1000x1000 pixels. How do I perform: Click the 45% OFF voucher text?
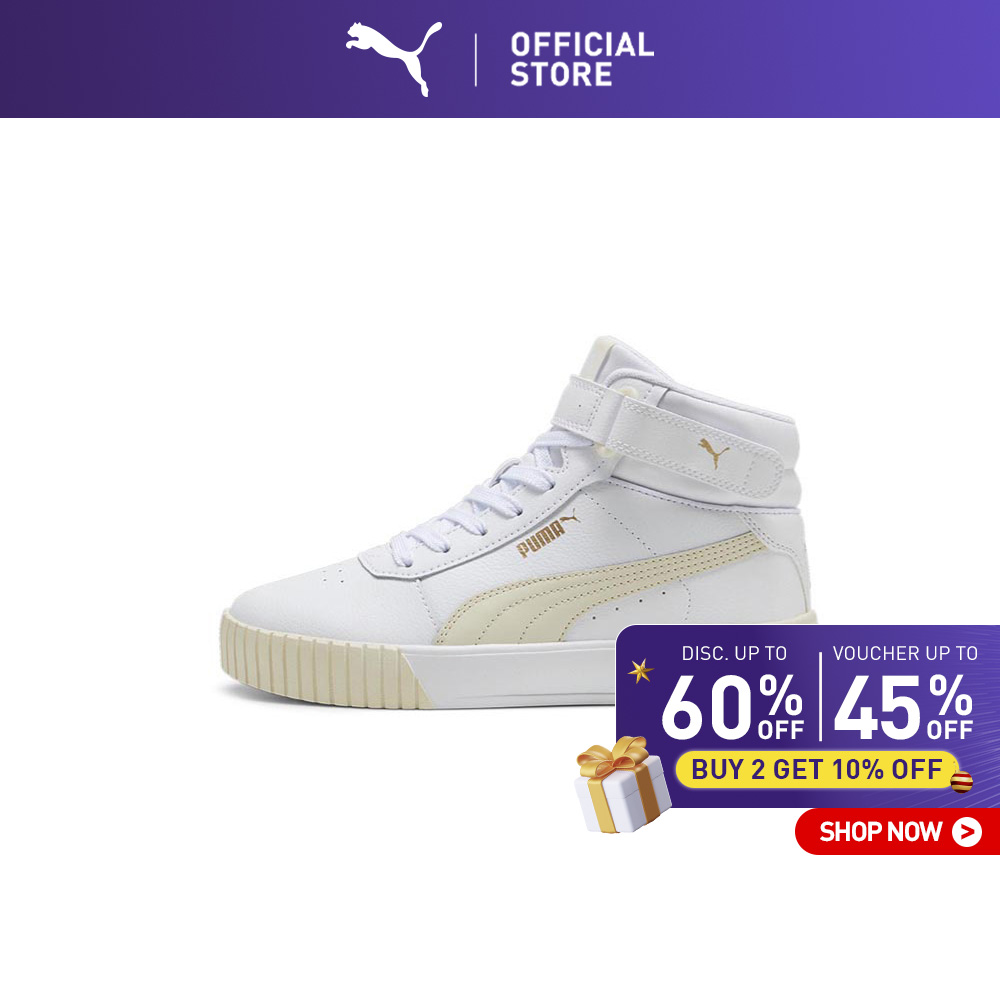tap(903, 707)
